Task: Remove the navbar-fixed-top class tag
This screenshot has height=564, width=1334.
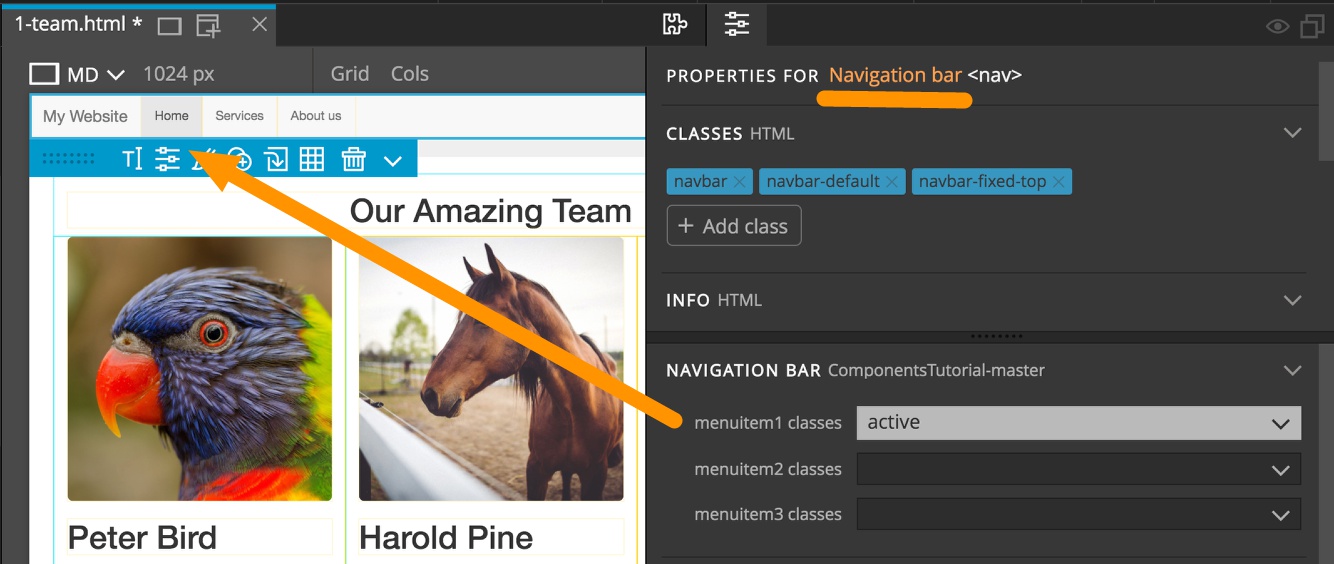Action: pos(1058,182)
